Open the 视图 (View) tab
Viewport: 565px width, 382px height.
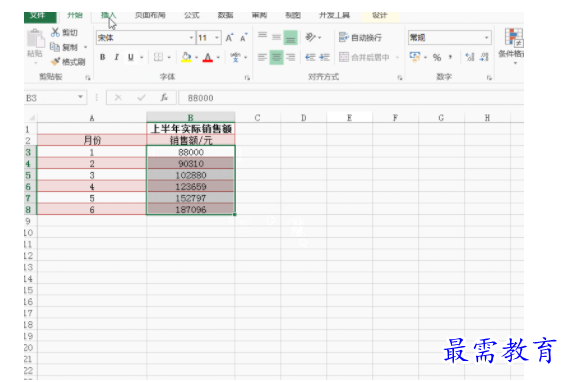click(x=293, y=15)
